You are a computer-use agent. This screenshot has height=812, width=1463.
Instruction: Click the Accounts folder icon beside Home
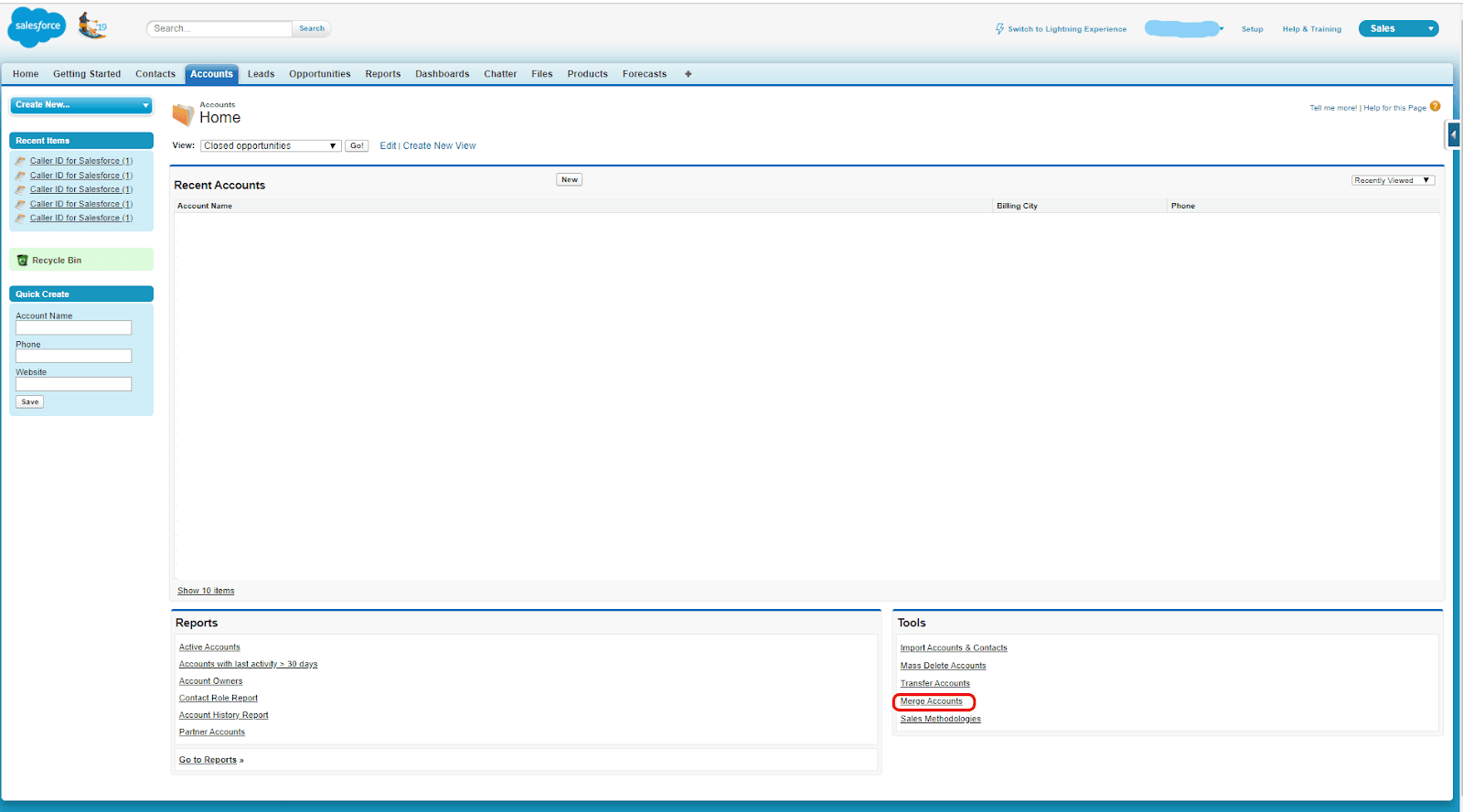(x=184, y=113)
